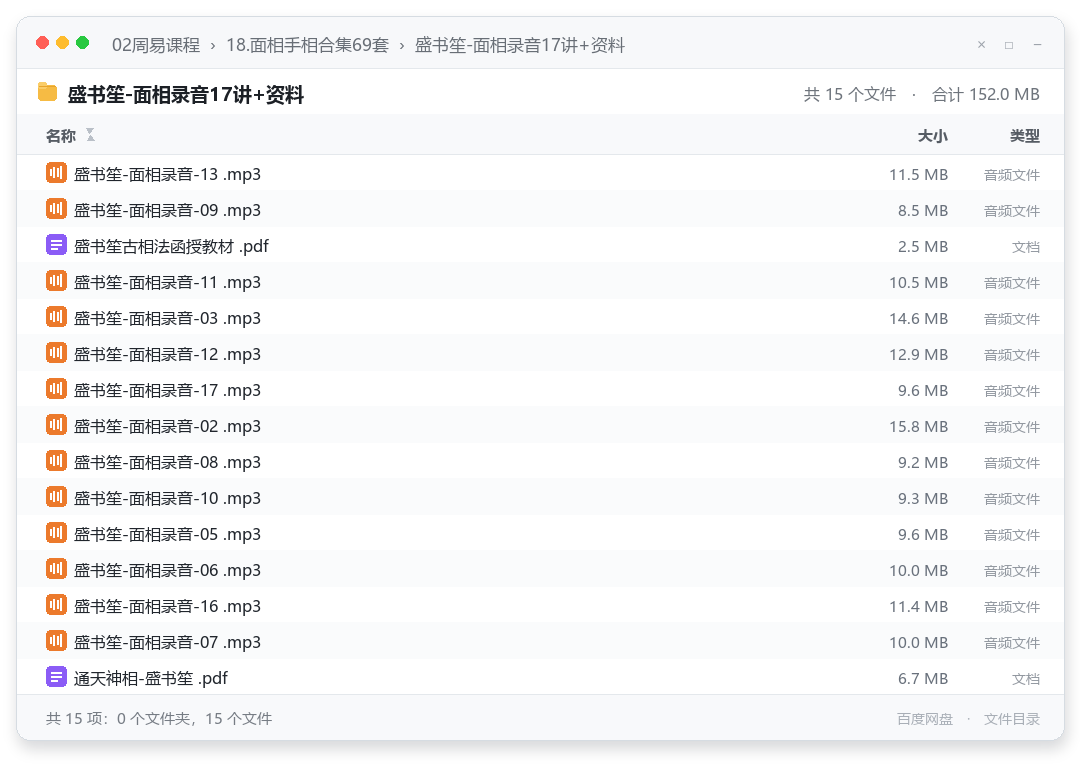
Task: Click audio icon of 盛书笙-面相录音-10 .mp3
Action: click(x=56, y=497)
